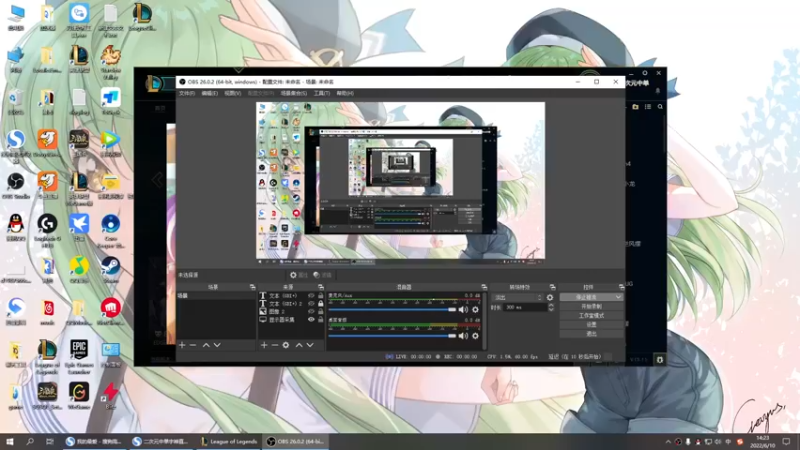Screen dimensions: 800x450
Task: Open the 视图(V) menu
Action: (233, 93)
